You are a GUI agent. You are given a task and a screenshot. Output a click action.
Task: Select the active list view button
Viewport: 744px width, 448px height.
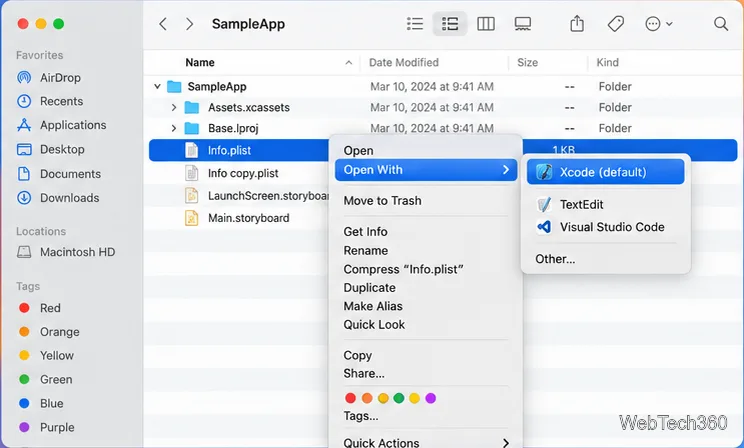point(449,24)
